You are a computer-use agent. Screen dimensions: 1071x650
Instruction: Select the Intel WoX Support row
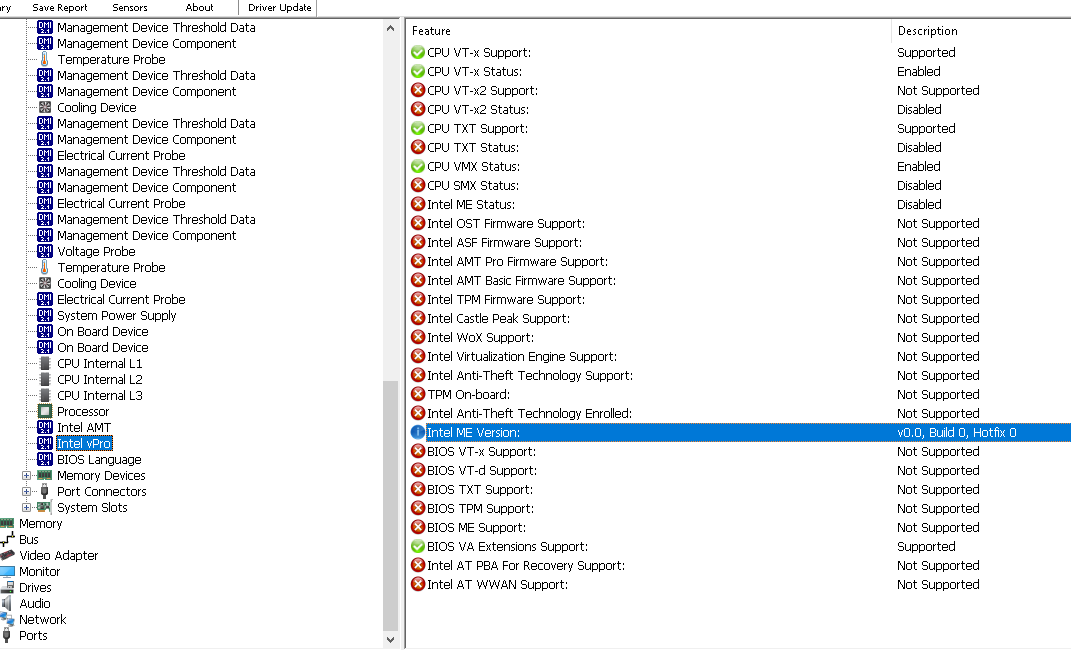[x=739, y=337]
